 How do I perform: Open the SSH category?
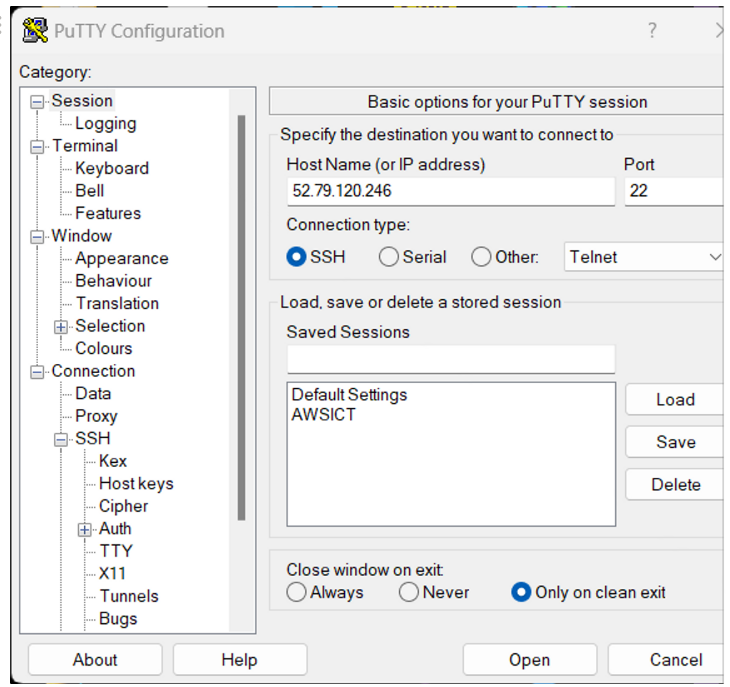pyautogui.click(x=93, y=438)
